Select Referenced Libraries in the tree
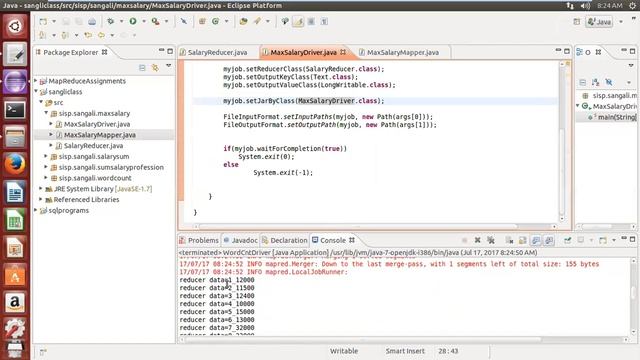This screenshot has width=640, height=360. [x=86, y=200]
